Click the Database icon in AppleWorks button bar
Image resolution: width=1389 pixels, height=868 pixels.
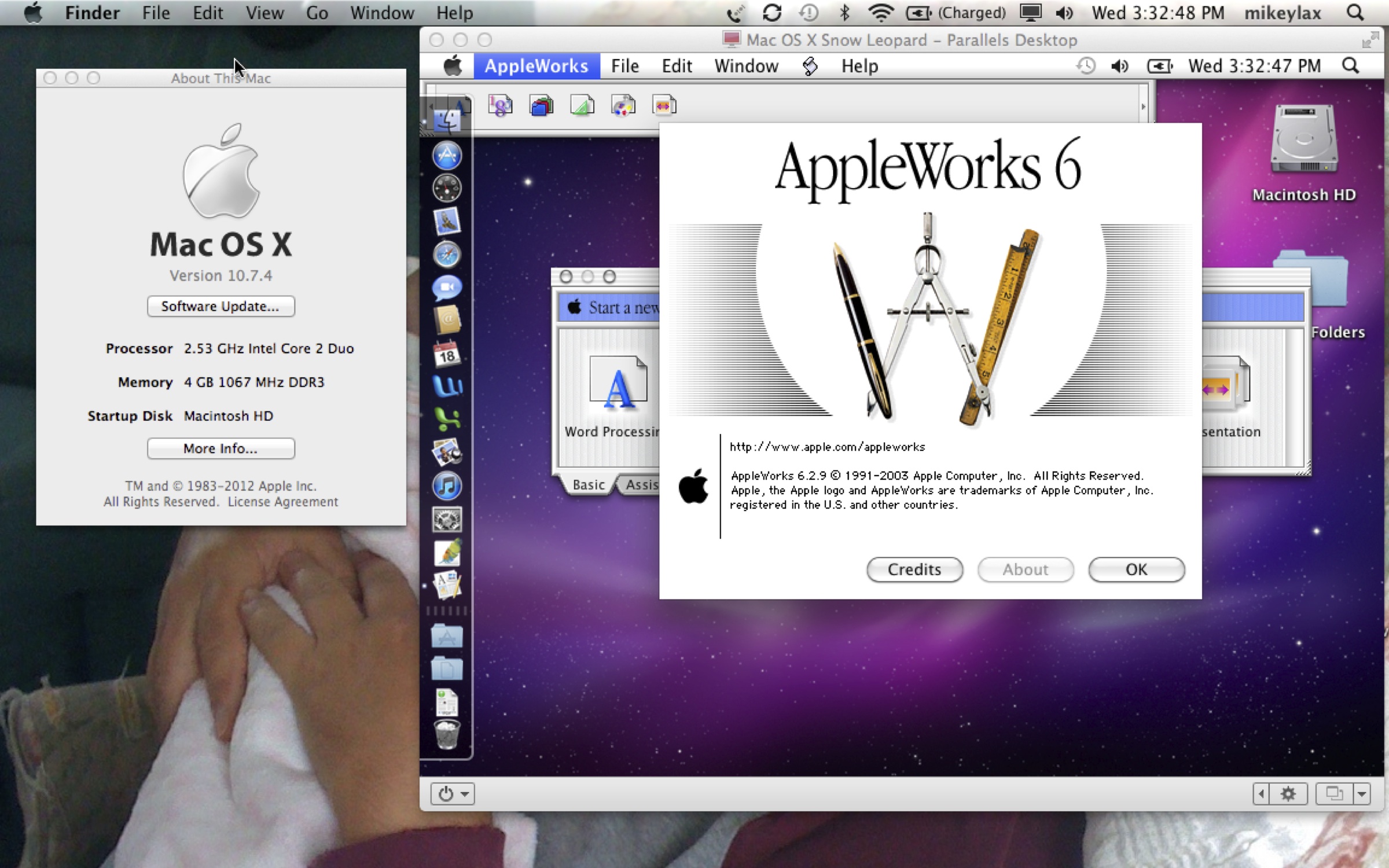point(541,106)
